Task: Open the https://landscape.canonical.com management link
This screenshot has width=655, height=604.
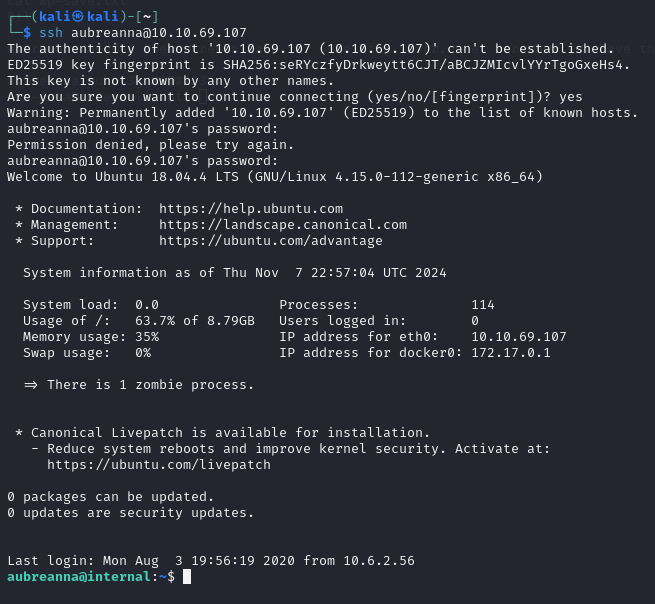Action: pyautogui.click(x=283, y=225)
